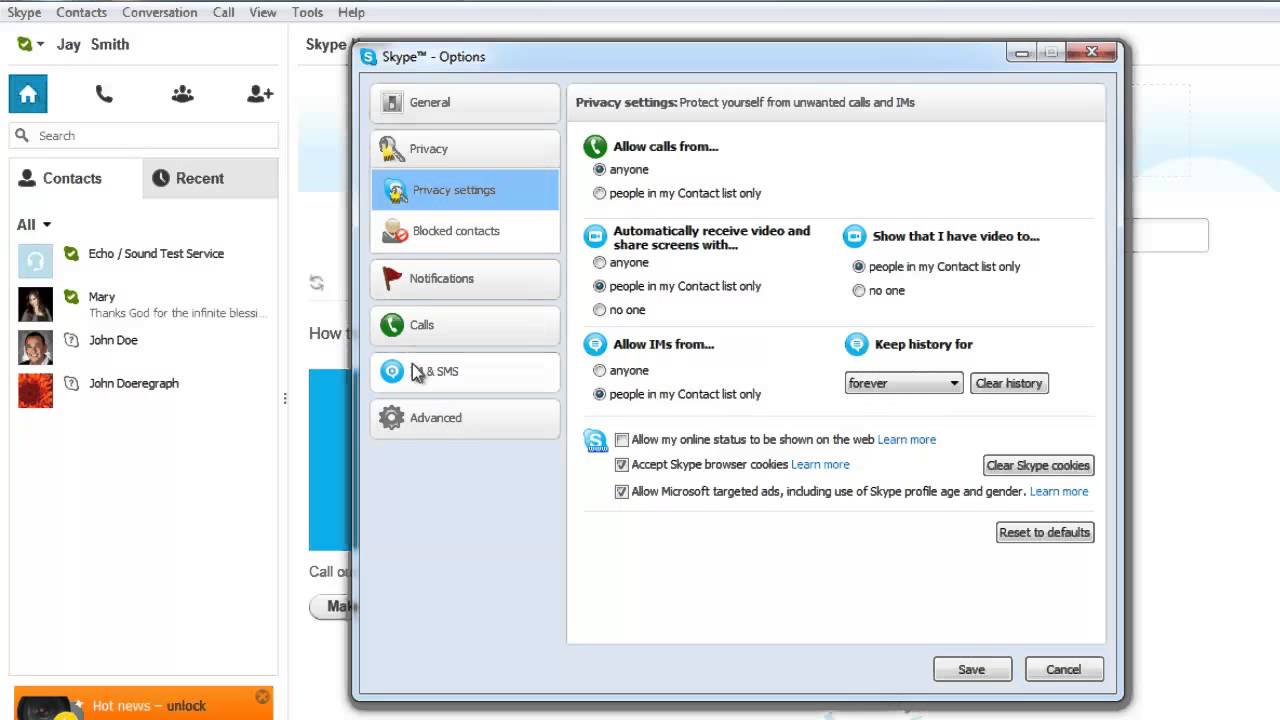Click Echo service online status icon
Image resolution: width=1280 pixels, height=720 pixels.
pos(71,253)
